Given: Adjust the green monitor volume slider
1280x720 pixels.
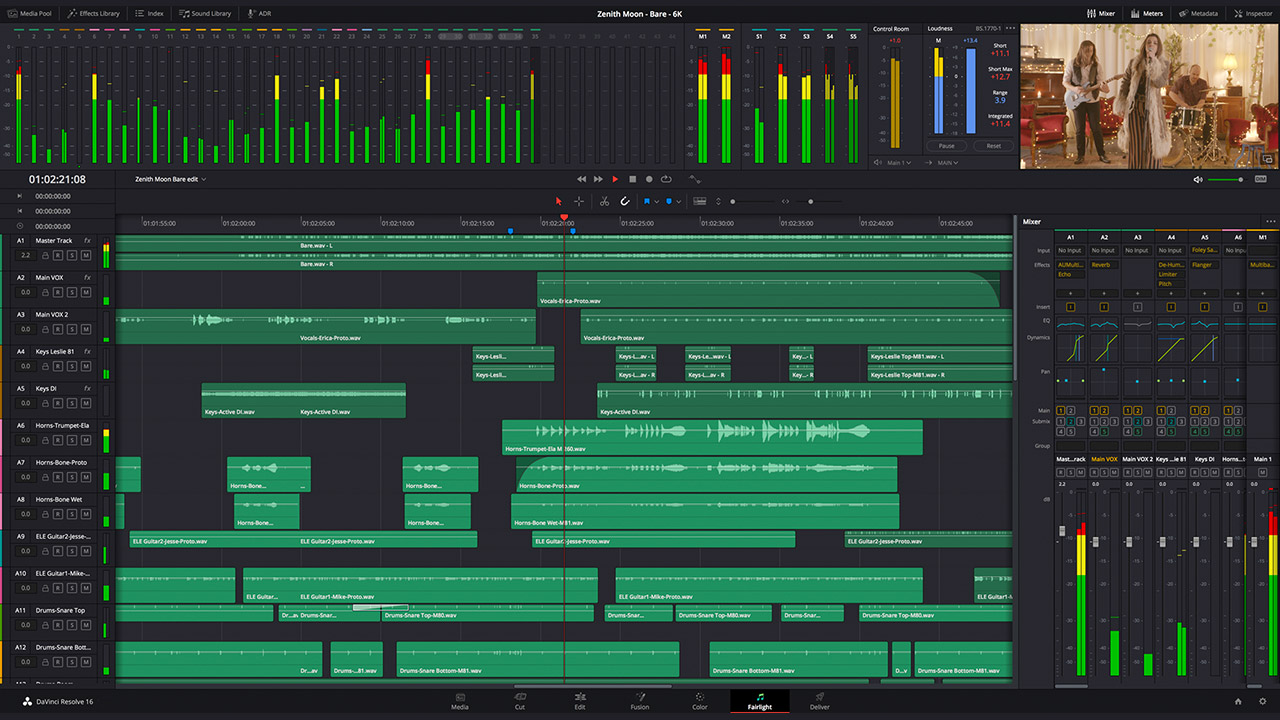Looking at the screenshot, I should [1224, 180].
